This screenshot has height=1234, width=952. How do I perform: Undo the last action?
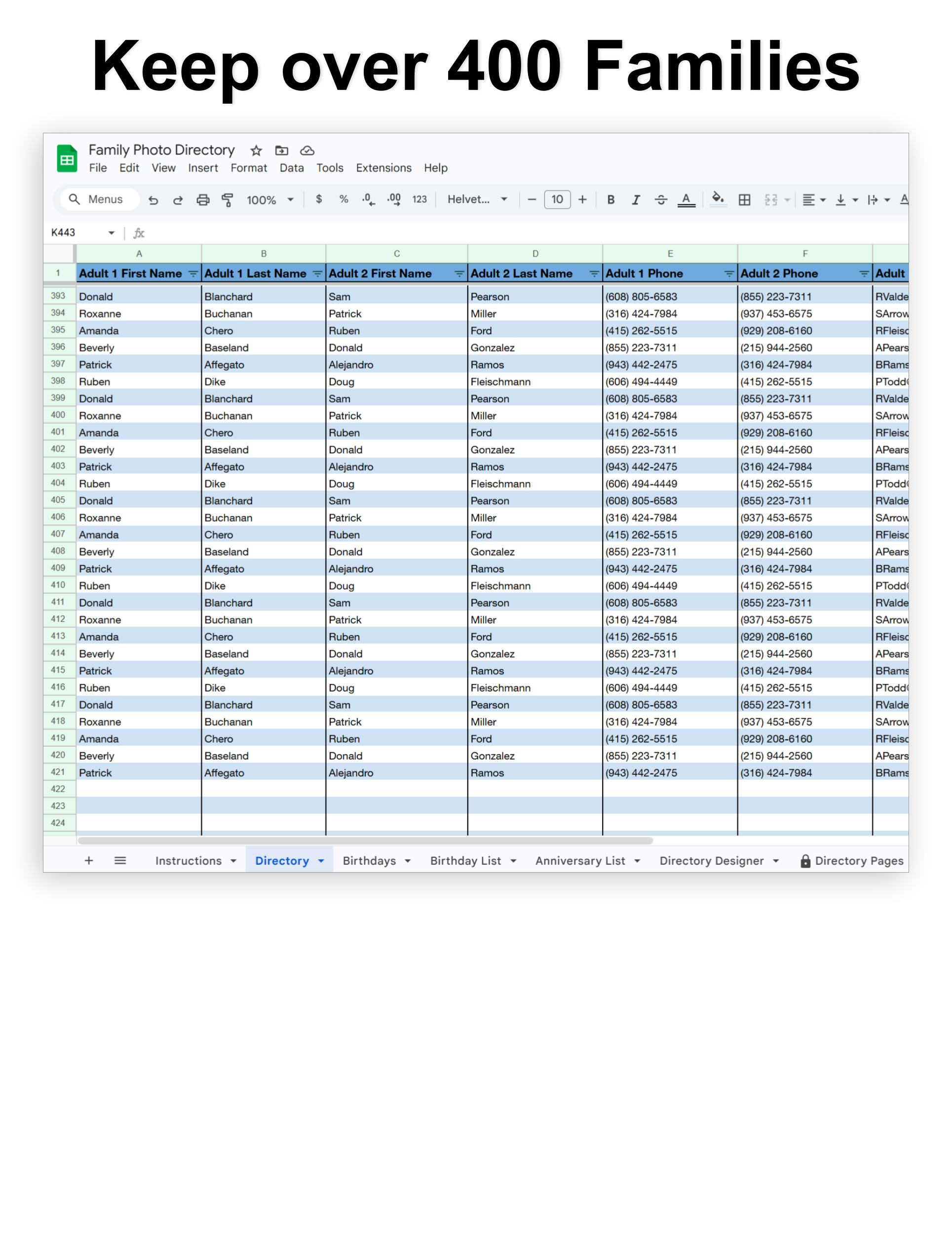153,199
